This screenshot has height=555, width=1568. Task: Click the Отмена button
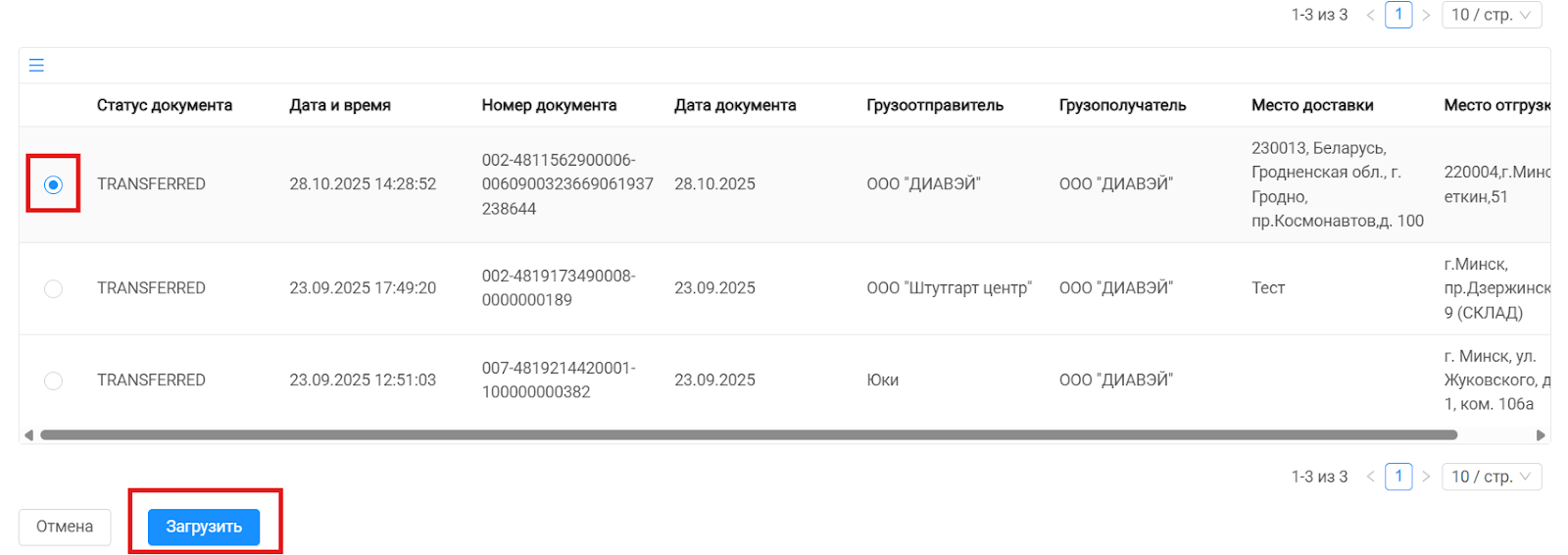click(x=65, y=527)
